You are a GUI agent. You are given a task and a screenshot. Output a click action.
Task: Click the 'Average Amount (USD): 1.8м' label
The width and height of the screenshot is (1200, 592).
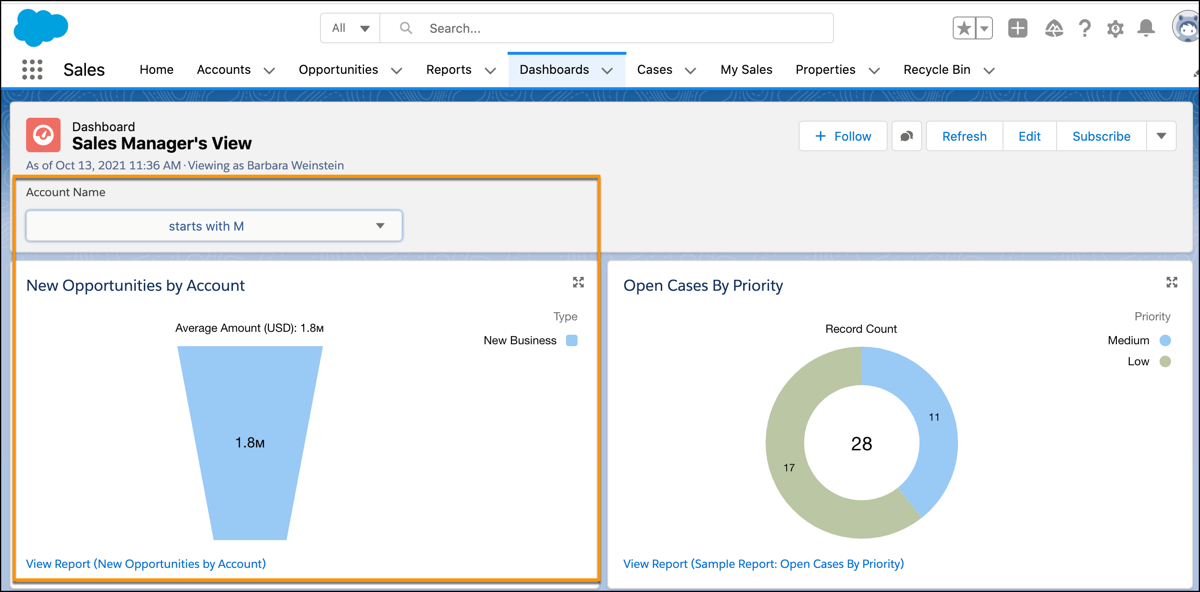(250, 328)
